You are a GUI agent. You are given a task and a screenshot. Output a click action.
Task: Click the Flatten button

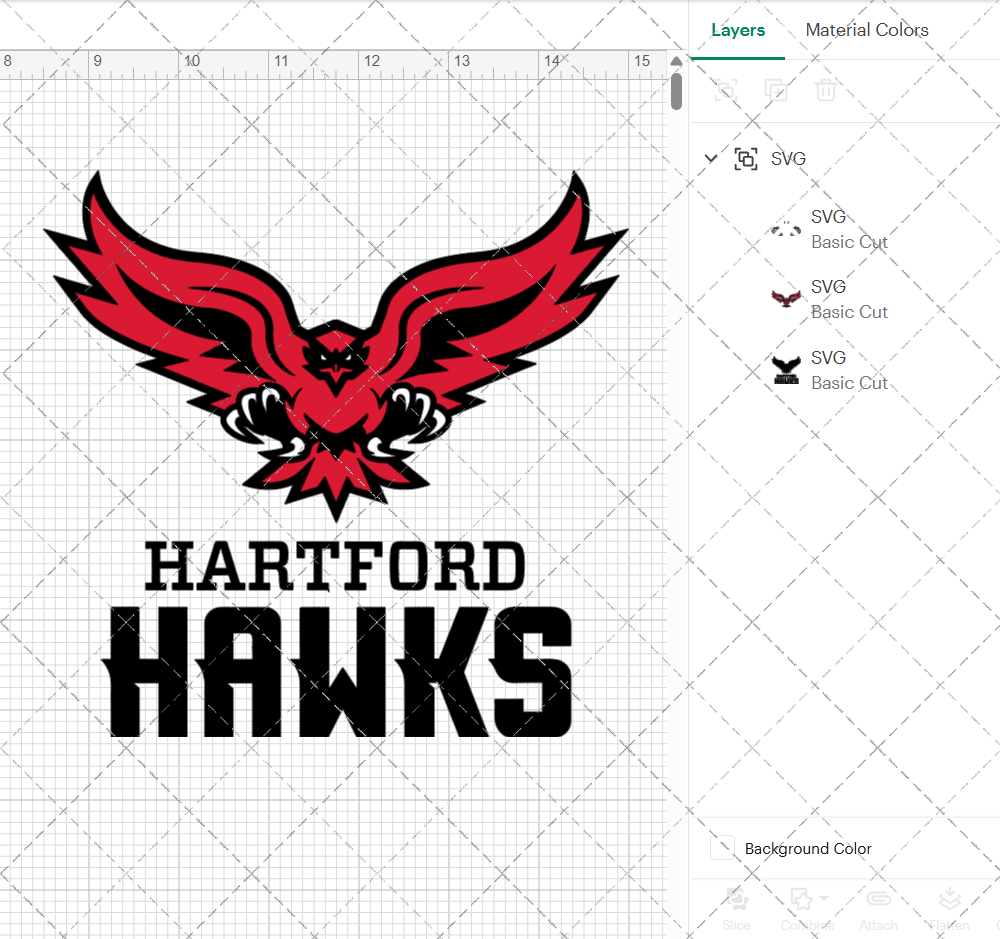pos(949,908)
